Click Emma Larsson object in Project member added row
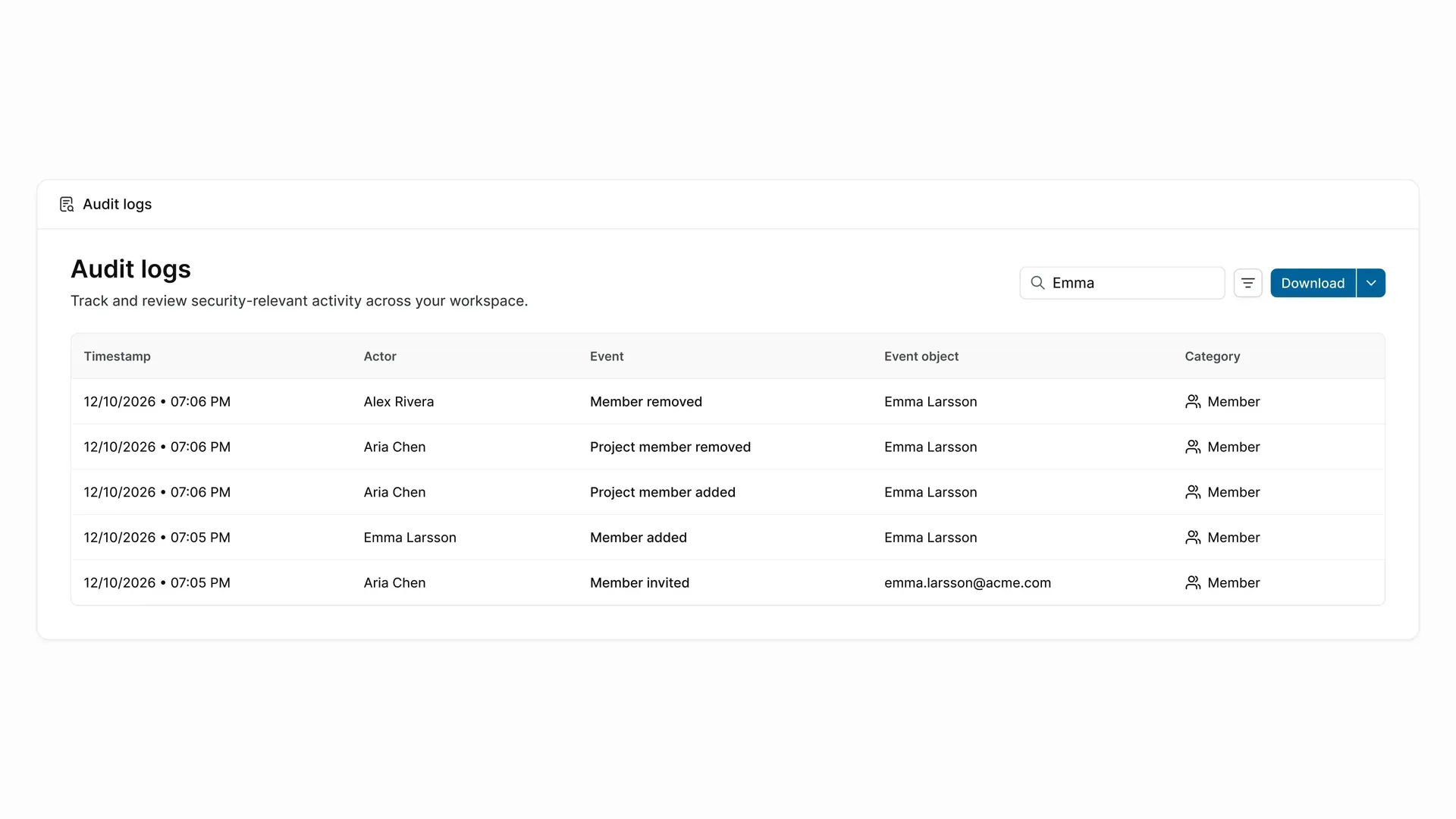The height and width of the screenshot is (819, 1456). click(930, 492)
